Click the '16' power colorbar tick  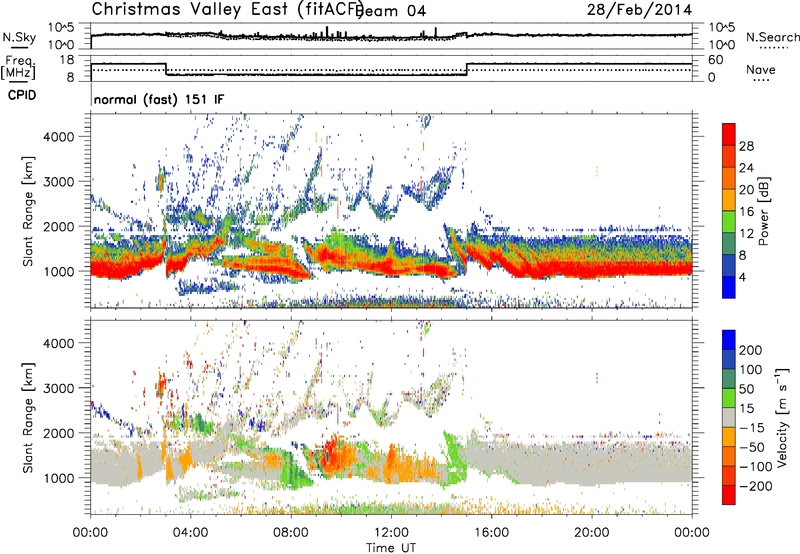coord(746,211)
